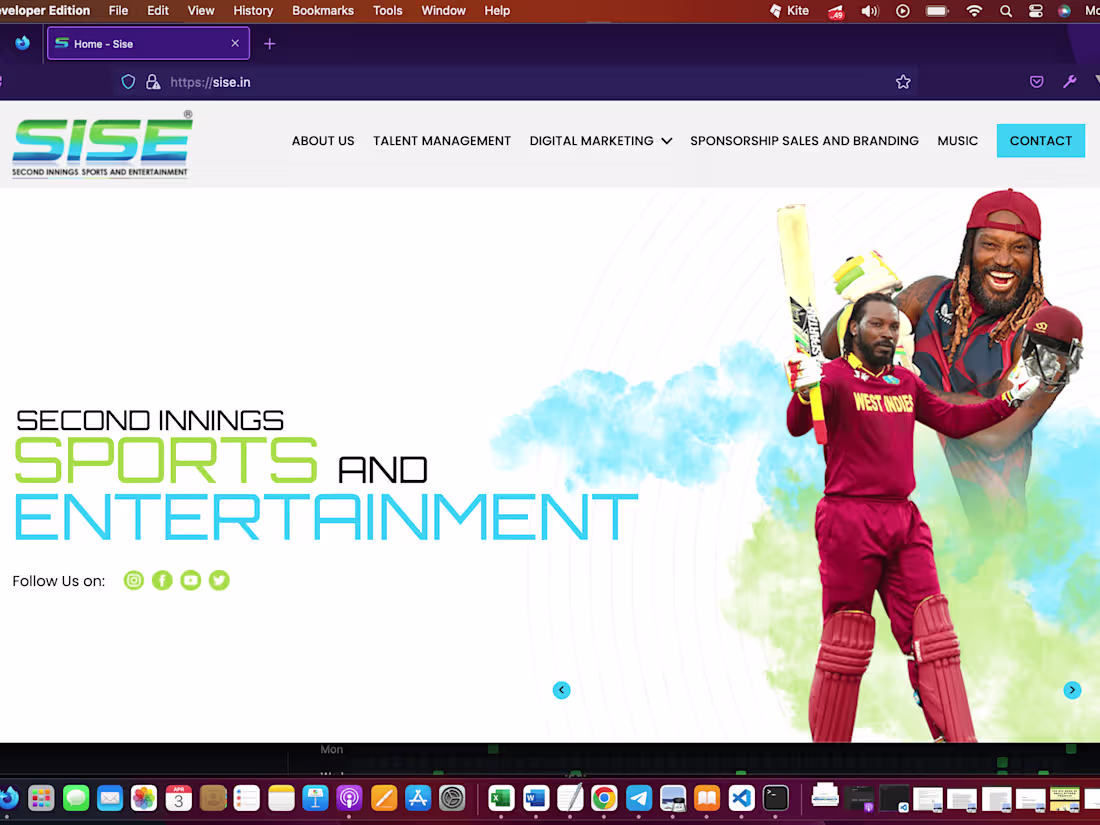Click the YouTube follow icon
Screen dimensions: 1100x825
click(x=190, y=580)
